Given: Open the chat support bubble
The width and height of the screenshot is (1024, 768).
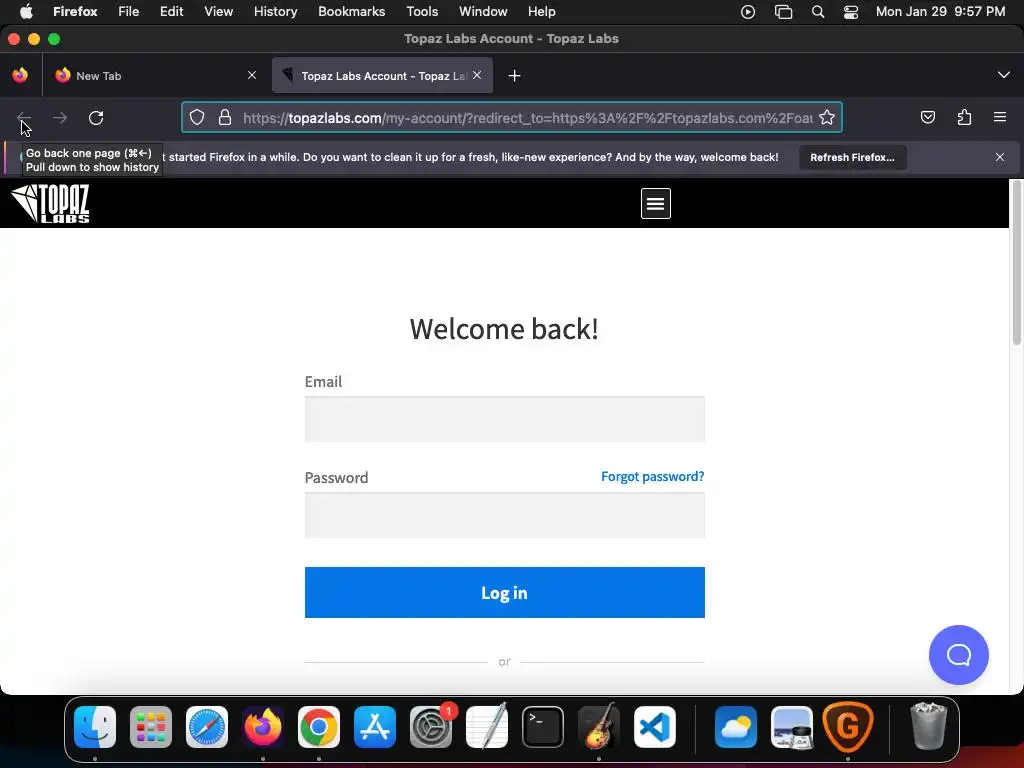Looking at the screenshot, I should (958, 655).
